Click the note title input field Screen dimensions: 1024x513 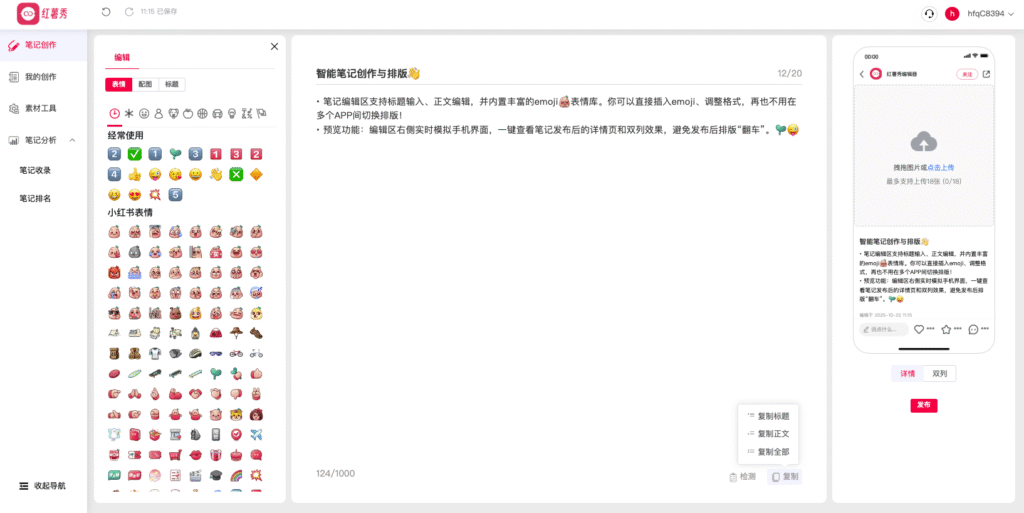pyautogui.click(x=540, y=73)
